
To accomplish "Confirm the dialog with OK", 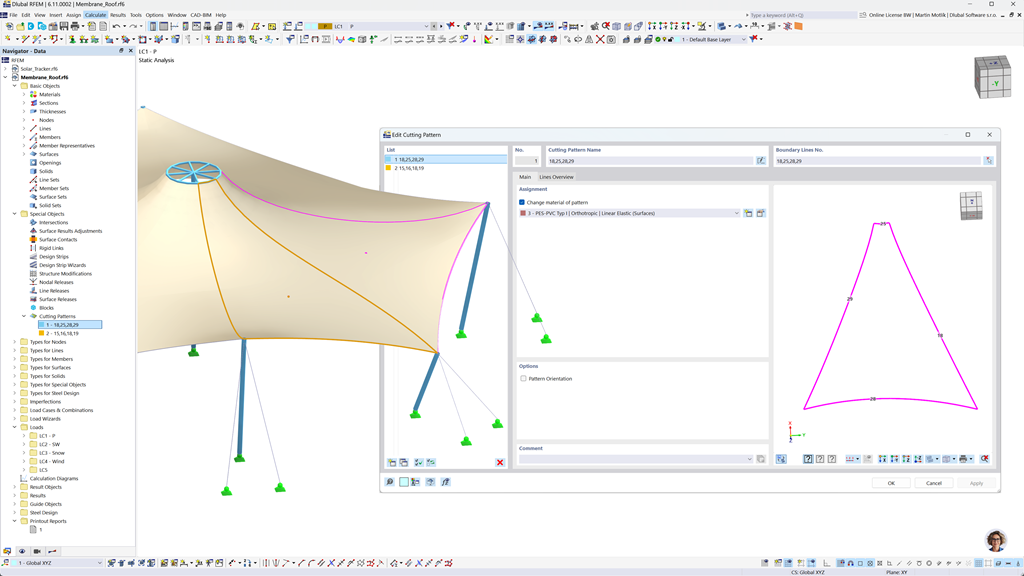I will click(x=891, y=483).
